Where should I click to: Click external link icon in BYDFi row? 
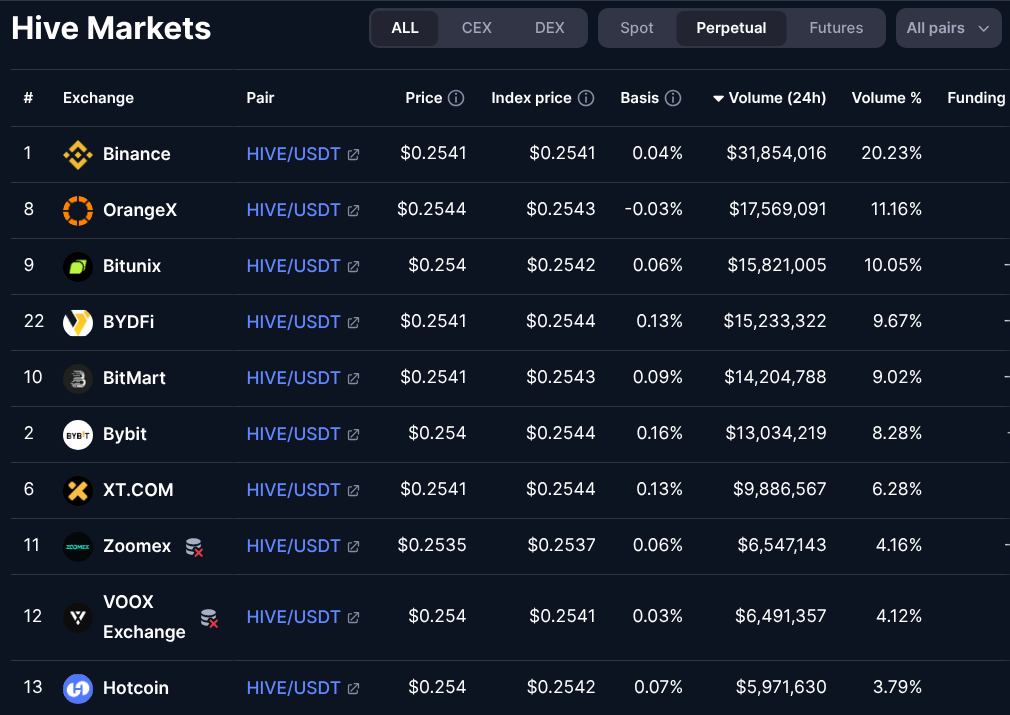(353, 323)
